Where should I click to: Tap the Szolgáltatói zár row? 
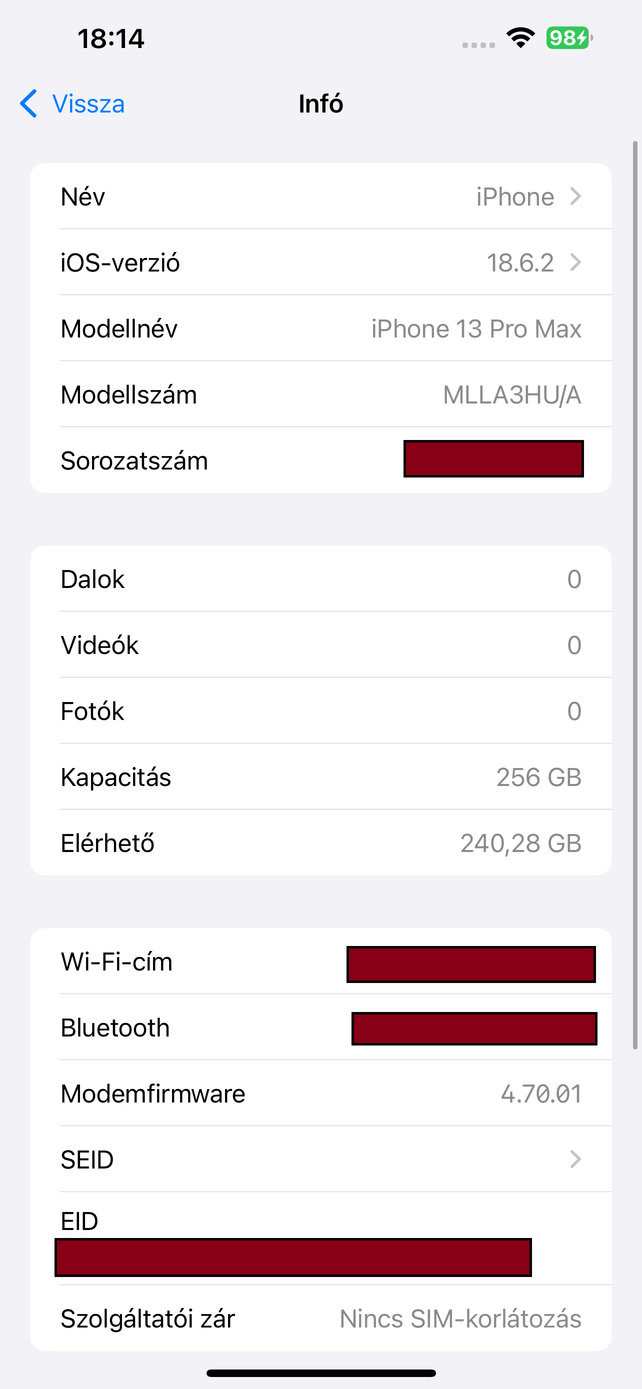320,1319
